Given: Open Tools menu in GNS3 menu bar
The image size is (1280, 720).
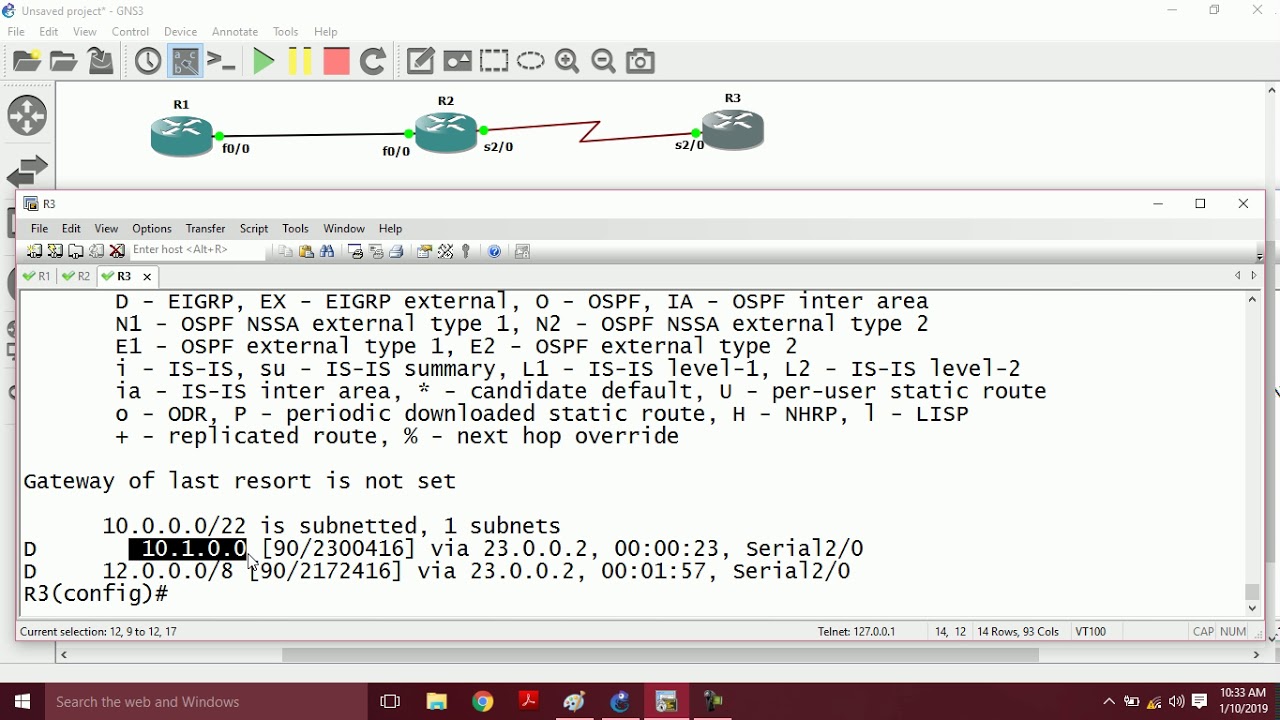Looking at the screenshot, I should [286, 31].
